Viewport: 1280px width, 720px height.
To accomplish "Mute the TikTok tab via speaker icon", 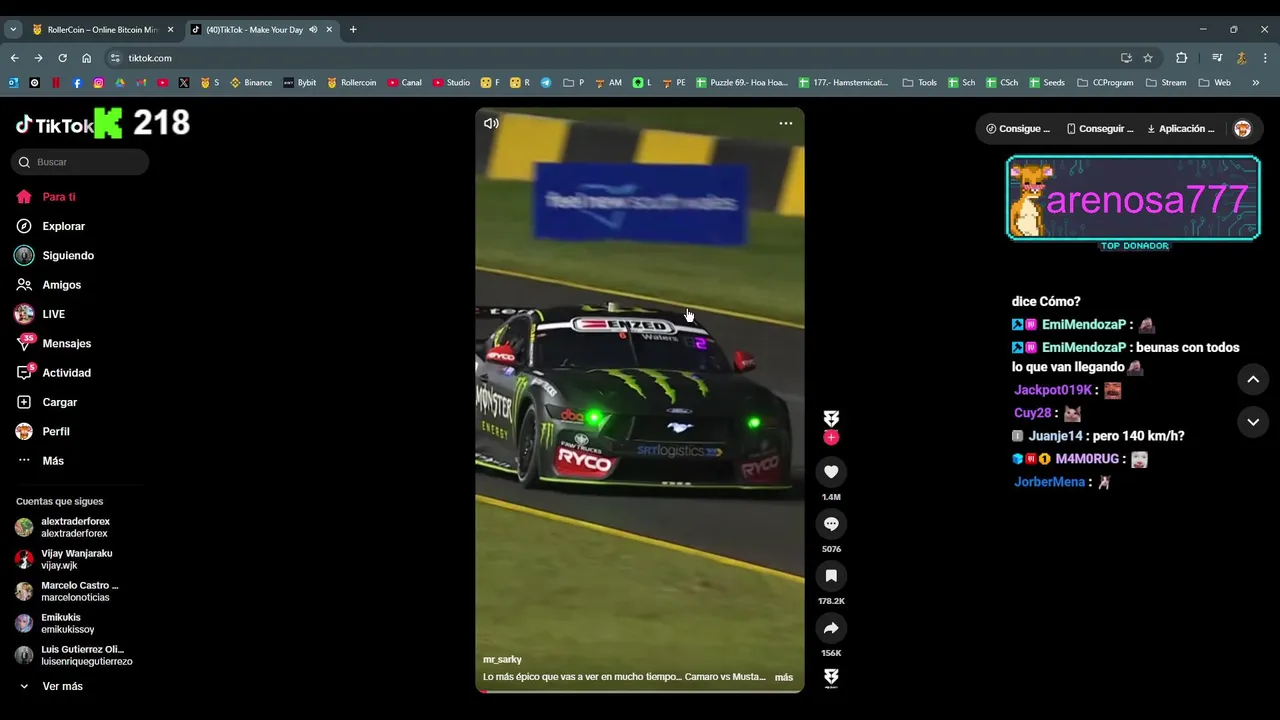I will [313, 30].
